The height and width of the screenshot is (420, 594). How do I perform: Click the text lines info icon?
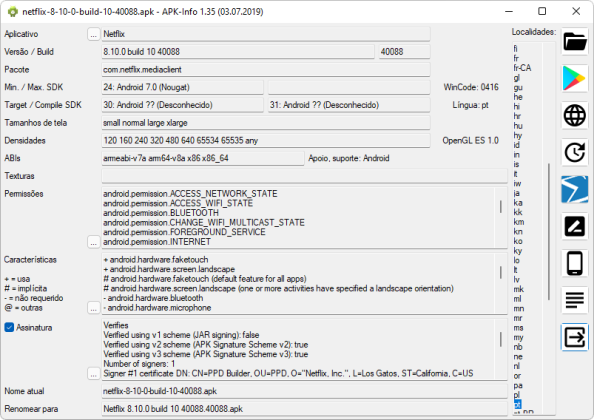[575, 300]
